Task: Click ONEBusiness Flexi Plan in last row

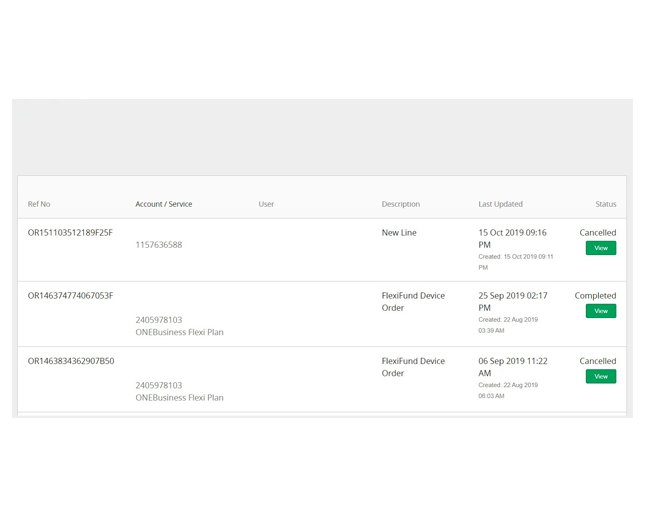Action: tap(179, 398)
